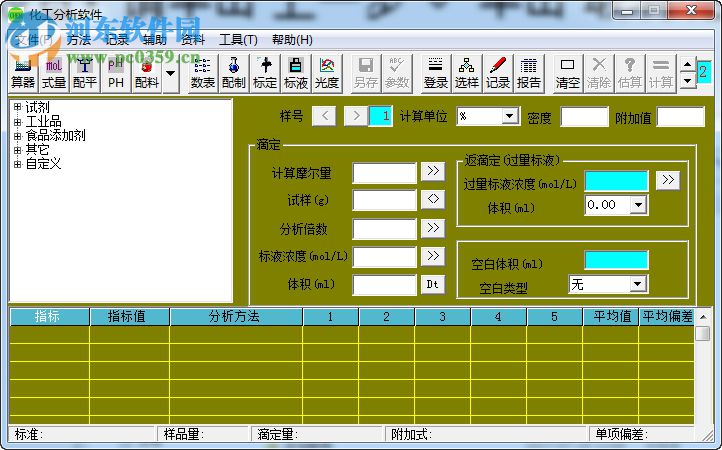Open the 配制 solution preparation tool
Screen dimensions: 722x450
point(234,73)
